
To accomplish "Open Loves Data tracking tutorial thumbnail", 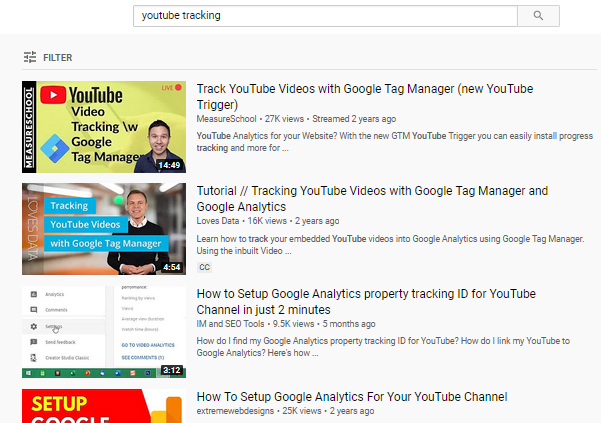I will tap(104, 229).
